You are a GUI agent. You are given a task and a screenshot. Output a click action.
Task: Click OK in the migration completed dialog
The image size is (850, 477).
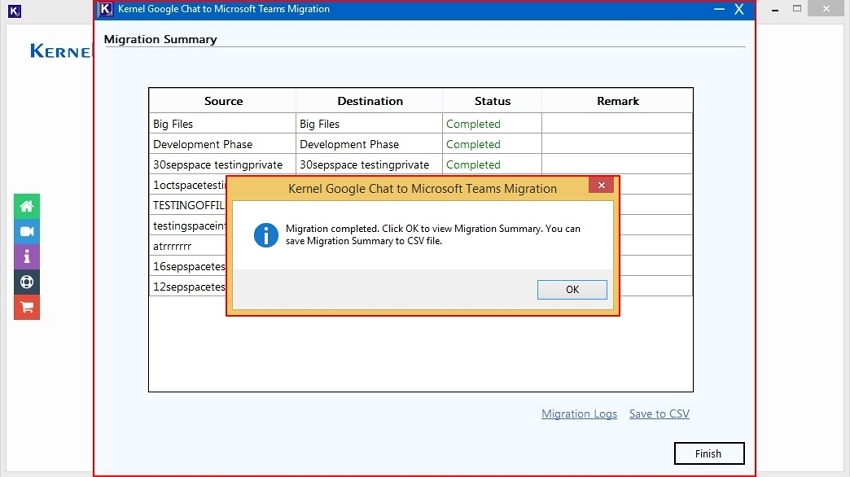[x=572, y=289]
